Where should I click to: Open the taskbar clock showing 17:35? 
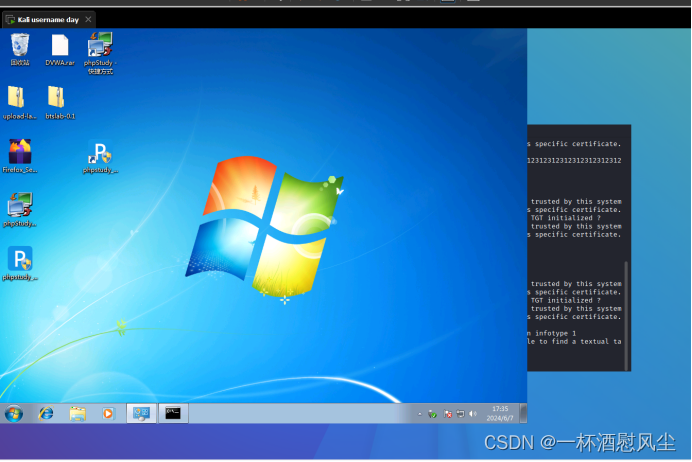500,413
